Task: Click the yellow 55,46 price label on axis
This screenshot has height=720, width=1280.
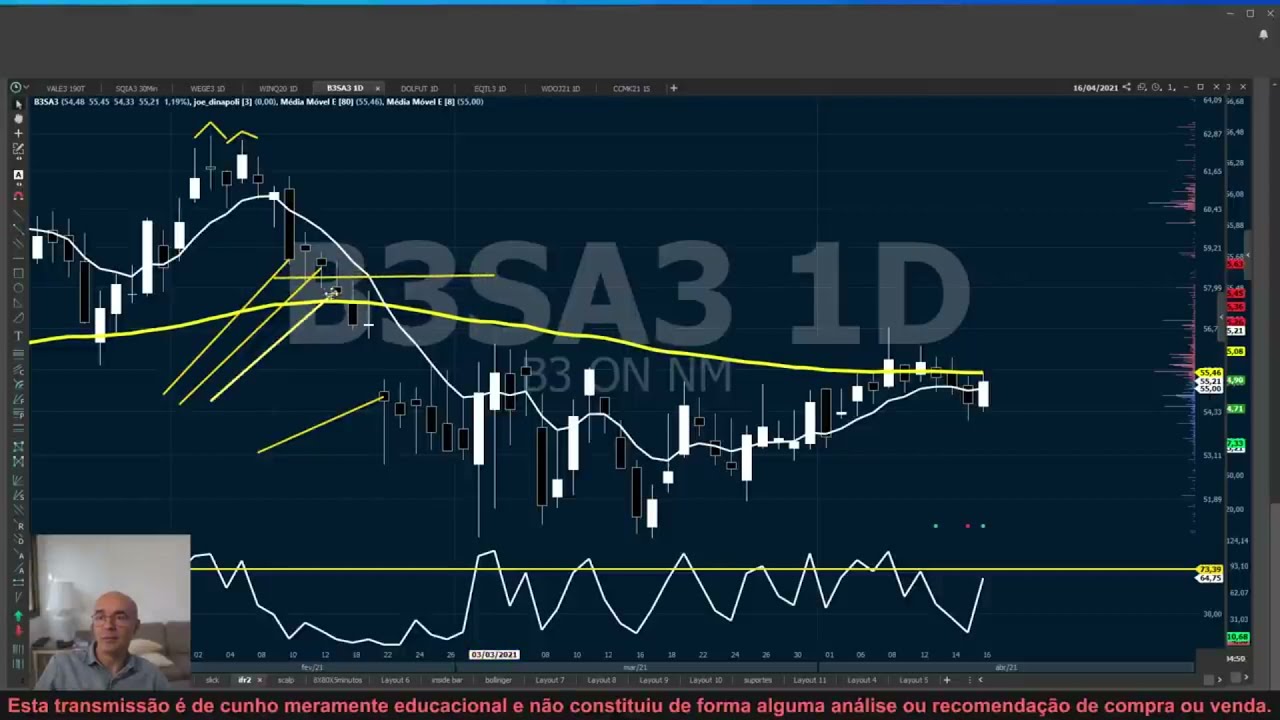Action: (x=1209, y=373)
